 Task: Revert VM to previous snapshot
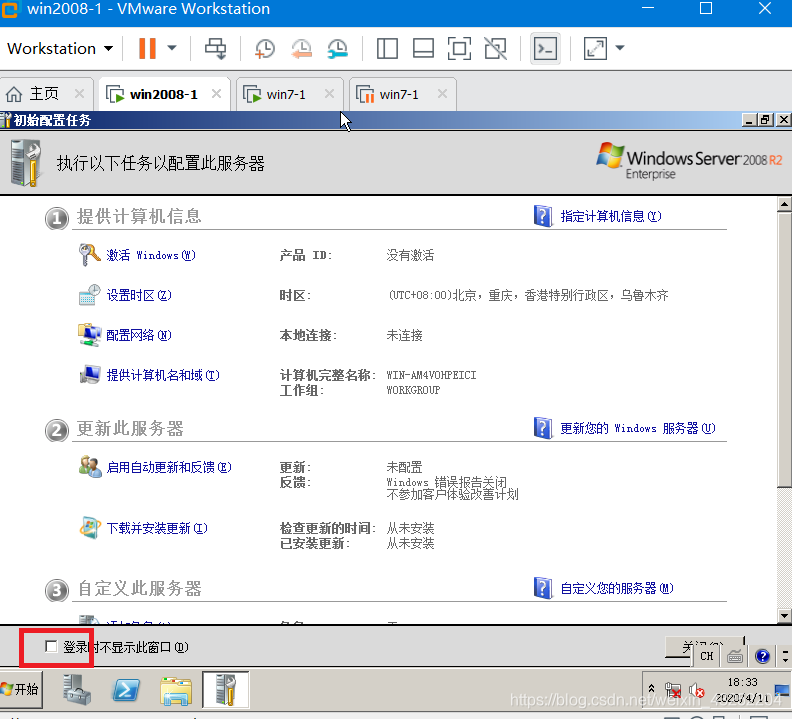(x=302, y=49)
